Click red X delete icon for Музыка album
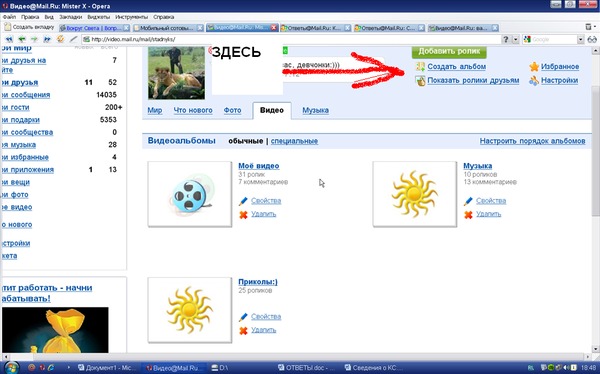 click(x=468, y=215)
